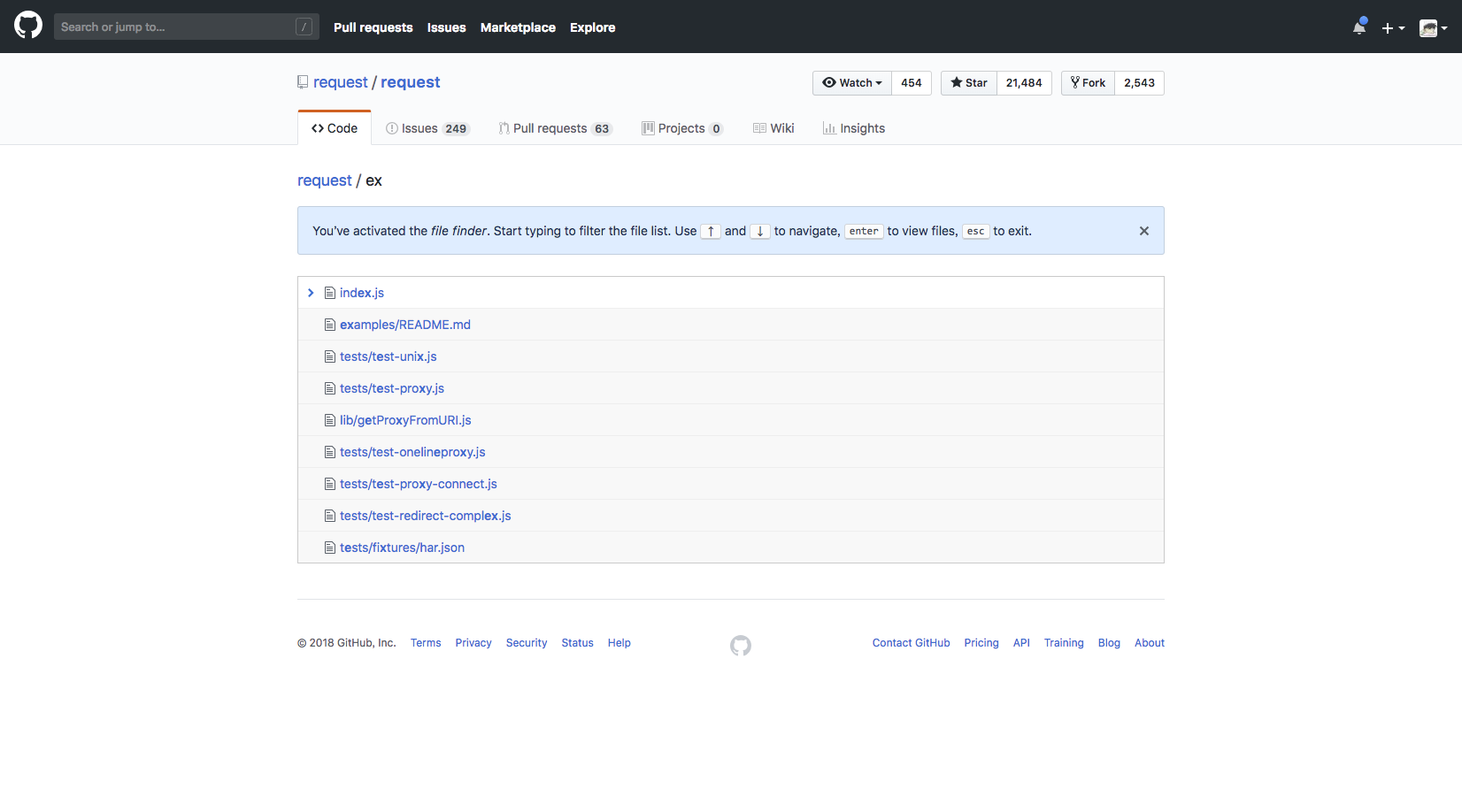Open the Wiki tab
Screen dimensions: 1462x812
point(774,128)
